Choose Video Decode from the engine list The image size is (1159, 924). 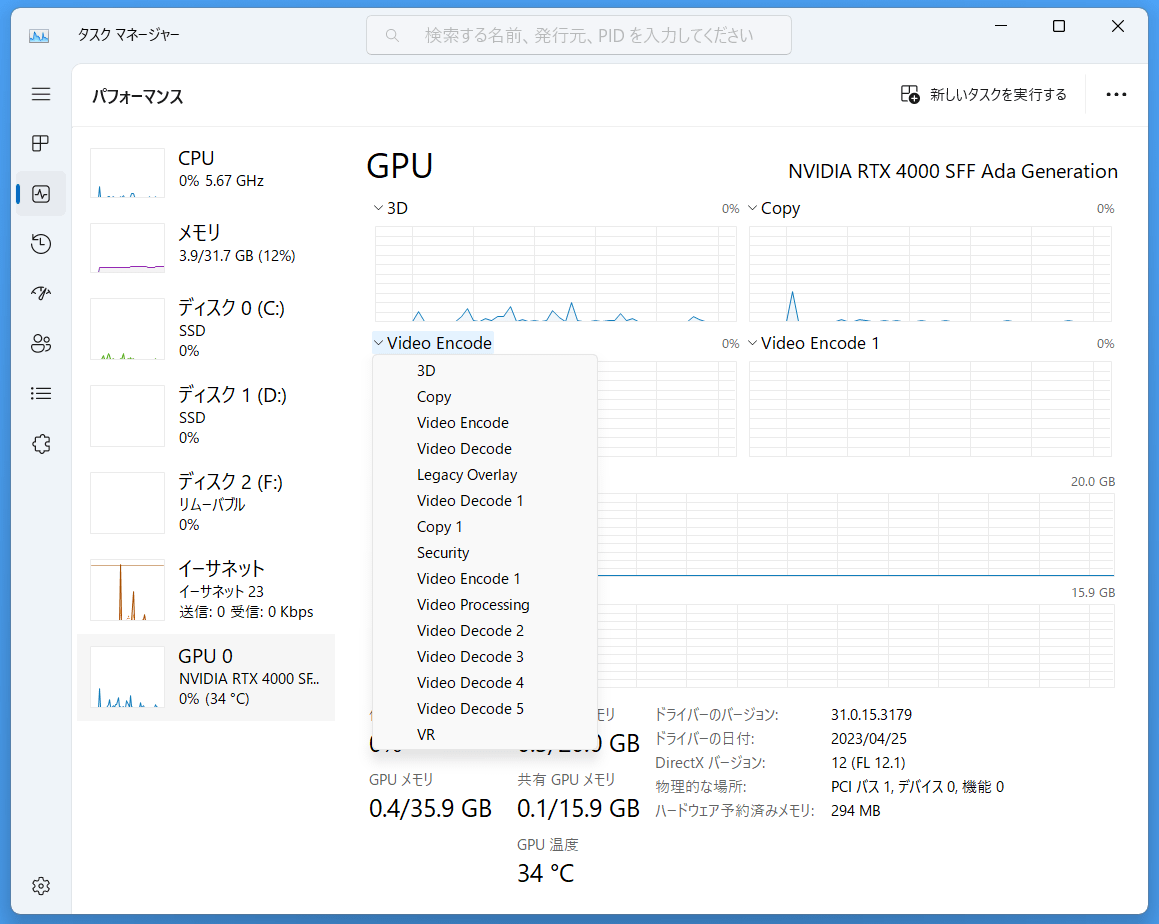tap(485, 449)
